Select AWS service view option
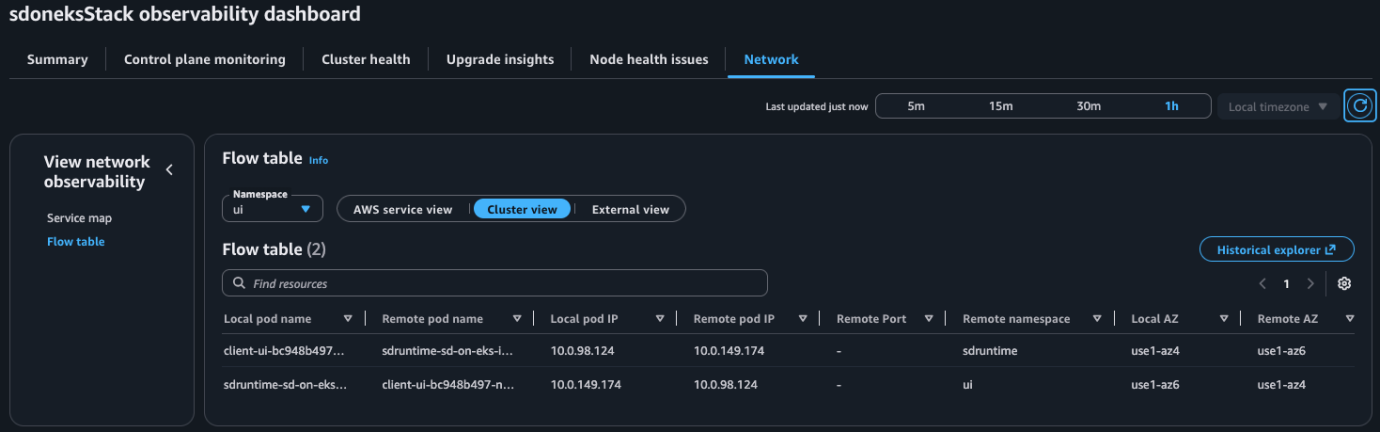This screenshot has height=432, width=1380. coord(403,209)
